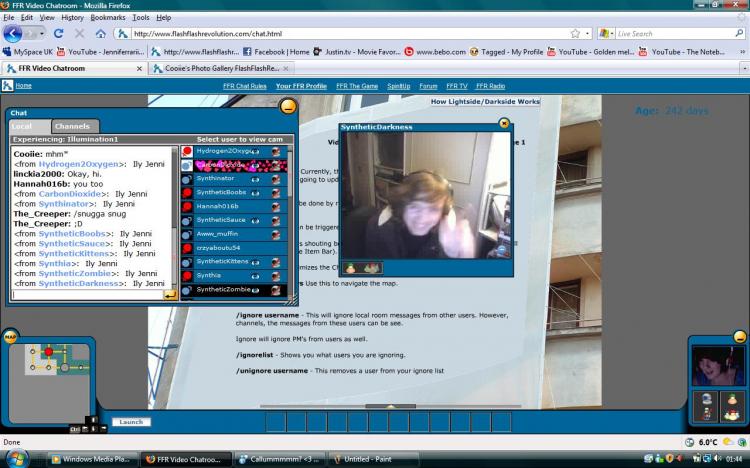Switch to the Channels chat tab
The height and width of the screenshot is (468, 750).
pyautogui.click(x=72, y=127)
